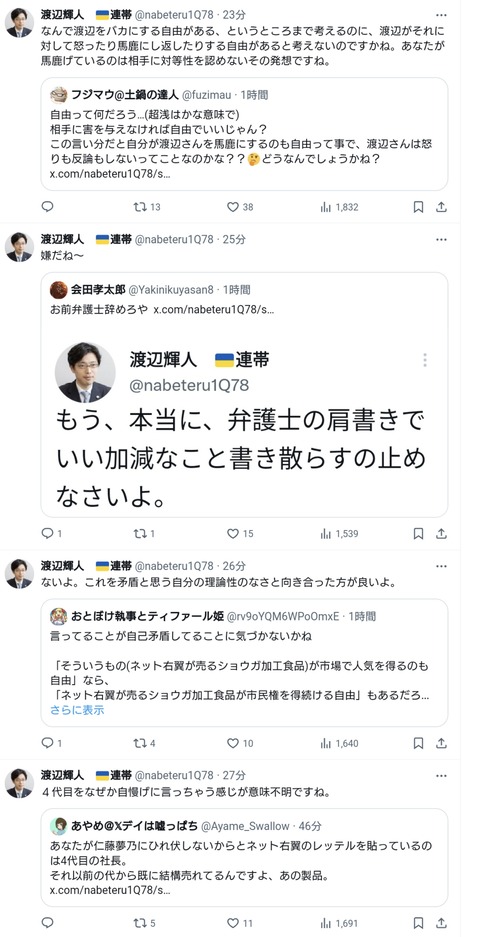View analytics showing 1,539 views

pos(339,534)
